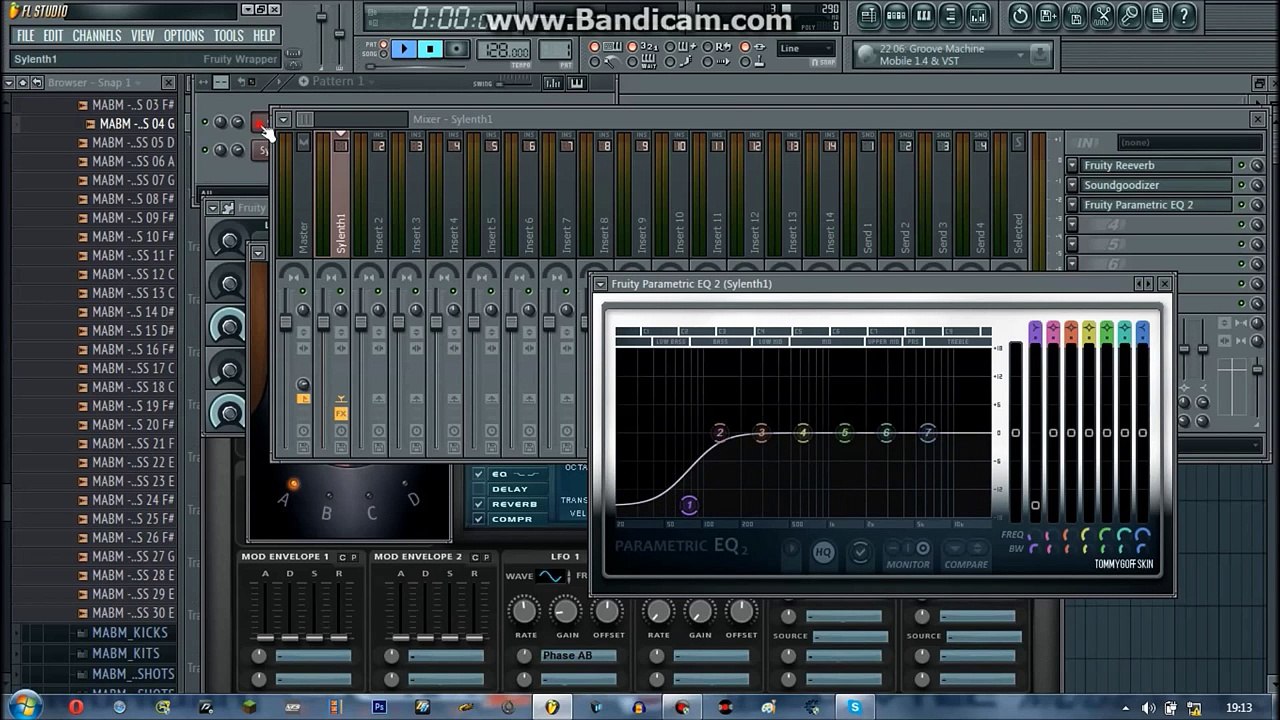Open mixer window options menu arrow
Screen dimensions: 1280x720
tap(284, 119)
